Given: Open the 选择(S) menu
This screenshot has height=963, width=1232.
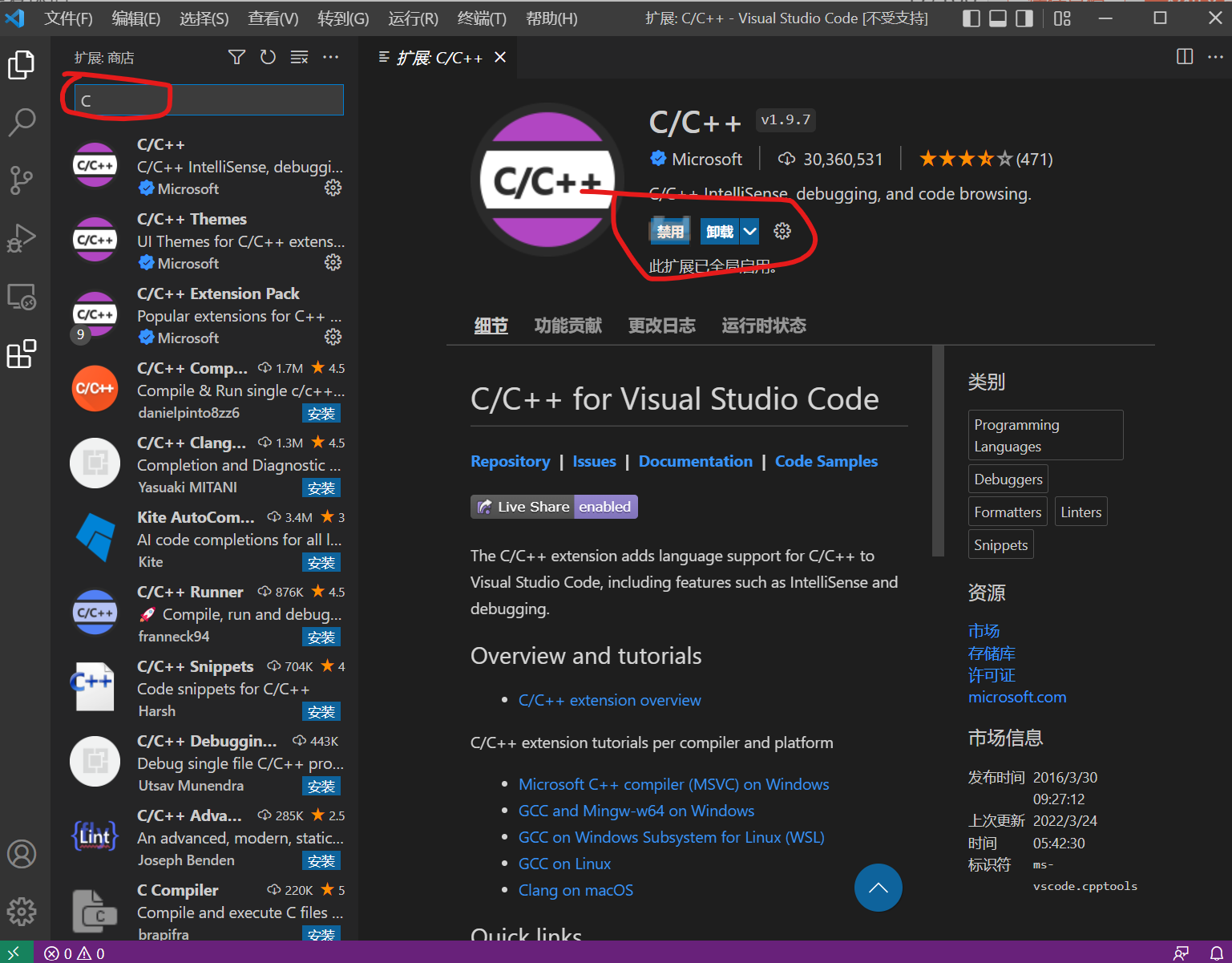Looking at the screenshot, I should click(204, 18).
